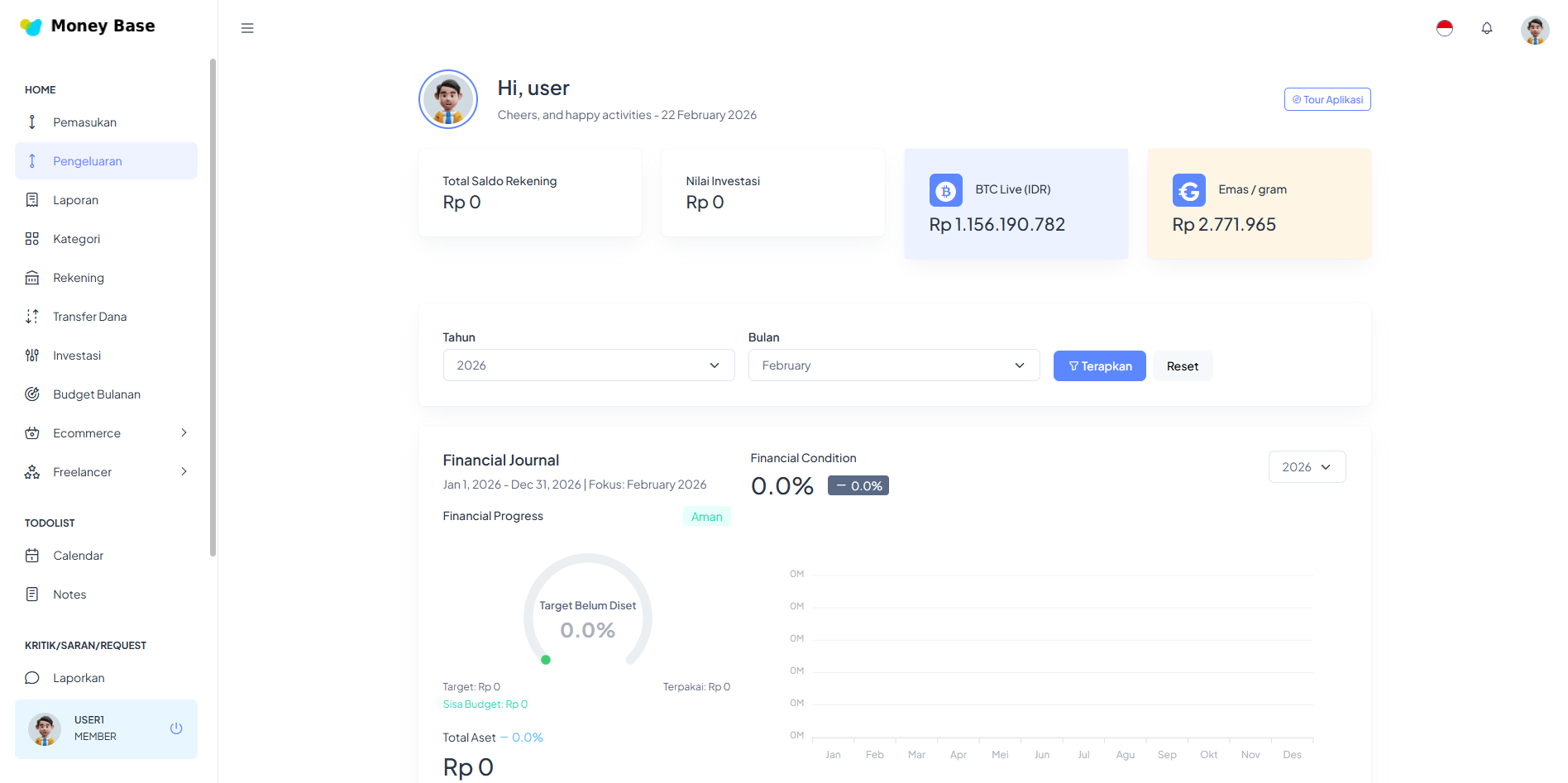Open the Calendar under TODOLIST
Image resolution: width=1568 pixels, height=783 pixels.
point(78,555)
